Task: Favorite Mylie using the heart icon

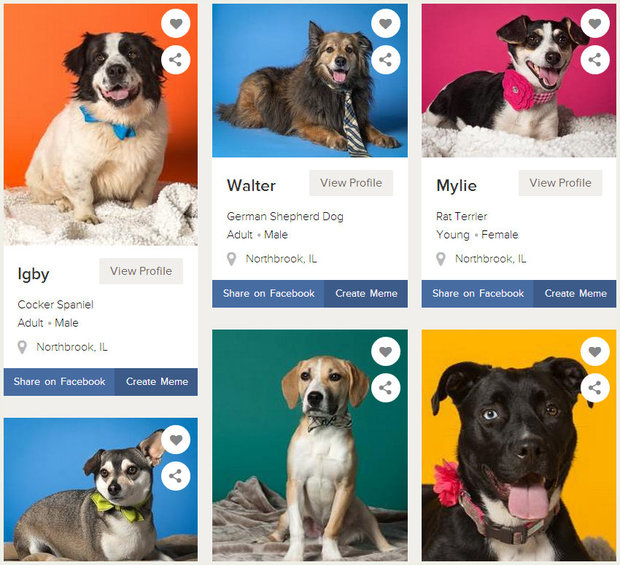Action: (595, 23)
